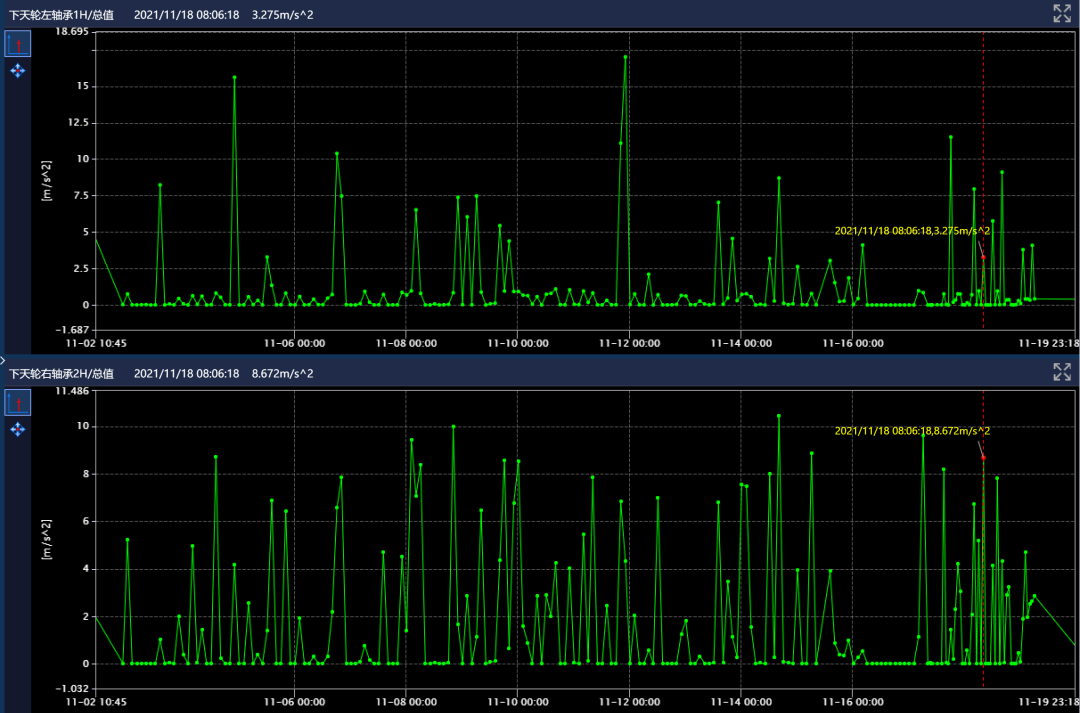
Task: Select the cursor tool in top chart
Action: 18,44
